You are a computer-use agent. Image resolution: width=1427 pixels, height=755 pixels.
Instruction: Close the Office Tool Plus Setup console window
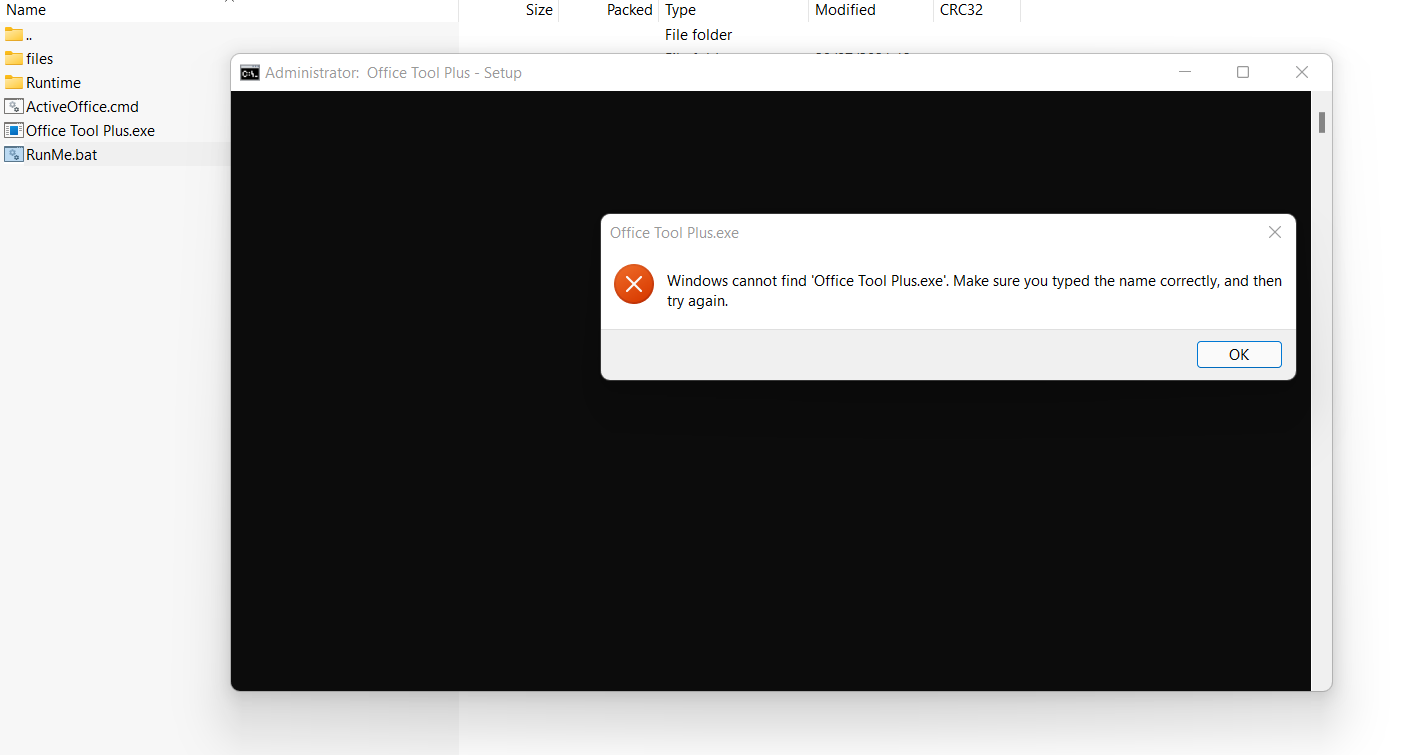(x=1302, y=72)
